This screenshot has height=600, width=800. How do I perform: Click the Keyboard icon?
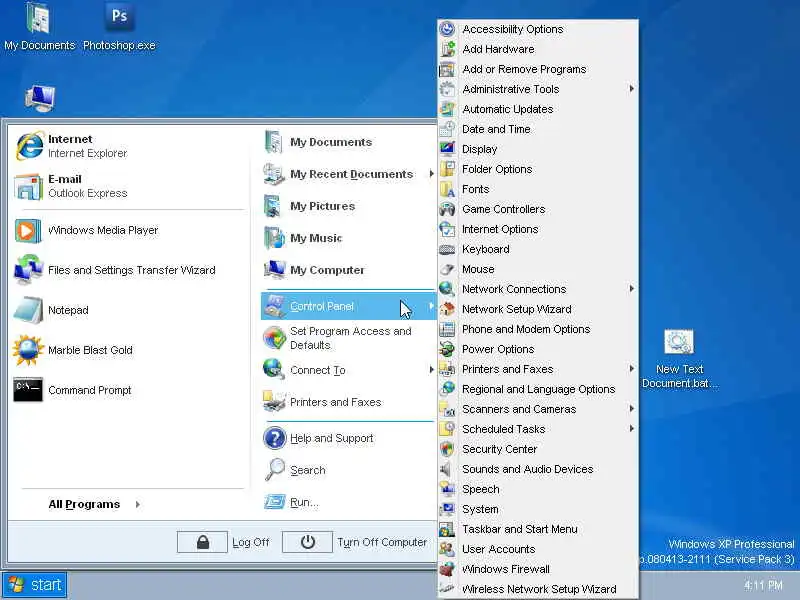(447, 249)
